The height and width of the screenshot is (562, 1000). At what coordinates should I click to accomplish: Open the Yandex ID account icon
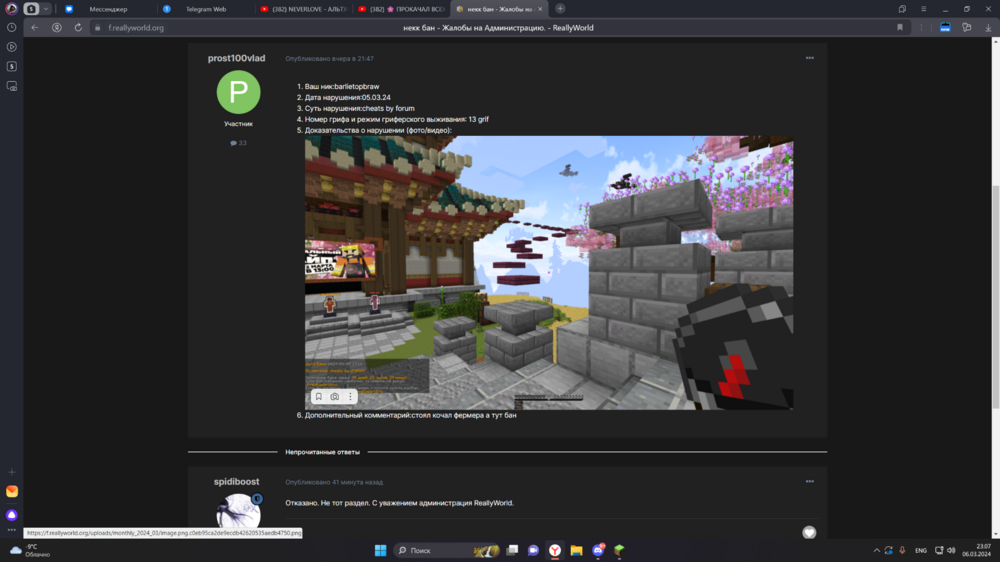click(x=57, y=27)
